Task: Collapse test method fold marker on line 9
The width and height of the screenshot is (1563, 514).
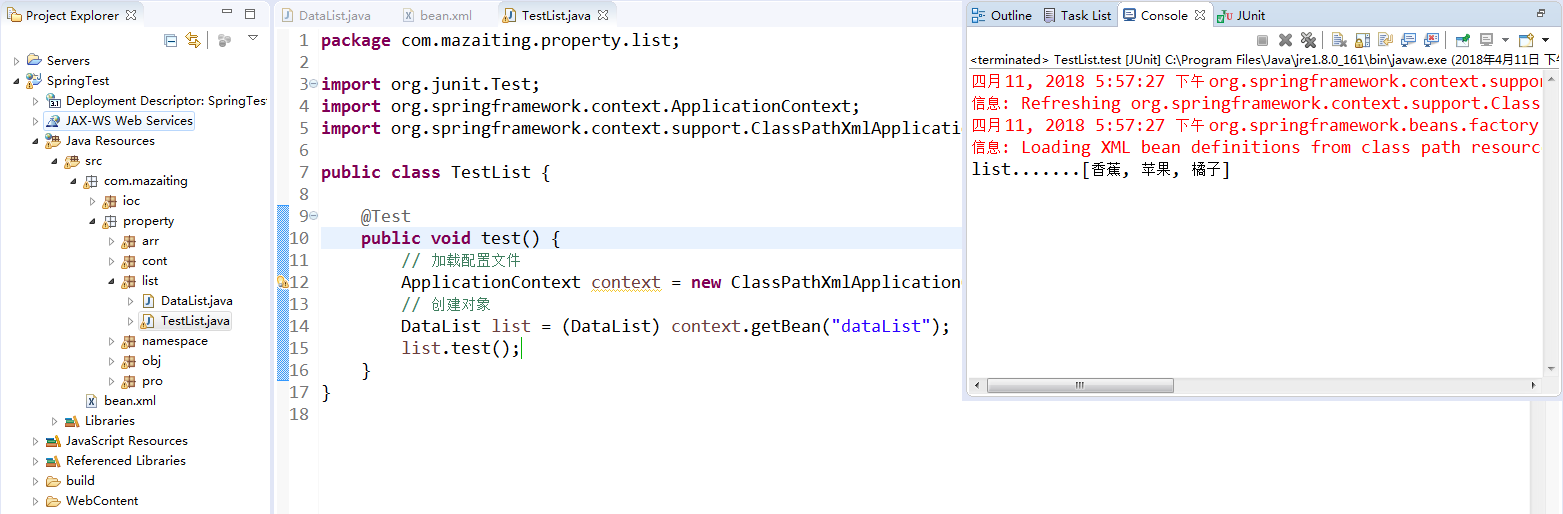Action: click(x=314, y=216)
